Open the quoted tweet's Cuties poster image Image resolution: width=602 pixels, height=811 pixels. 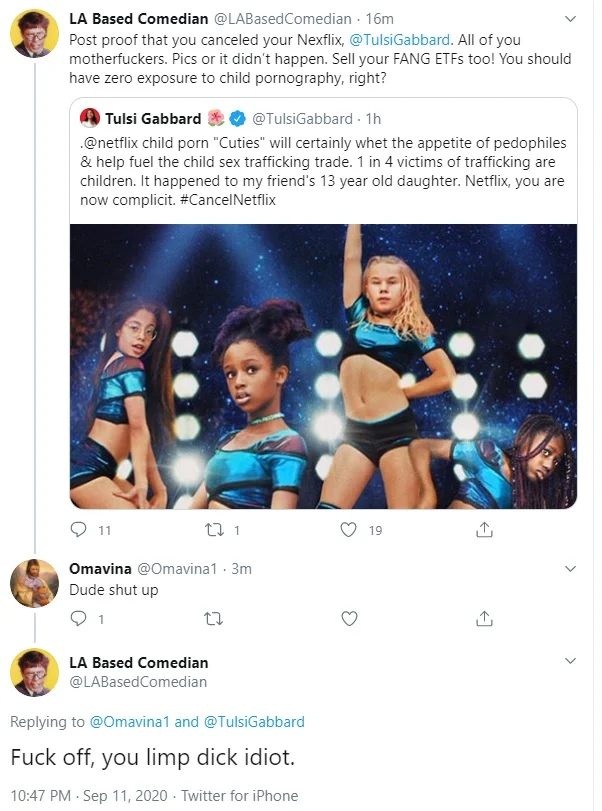(x=323, y=366)
